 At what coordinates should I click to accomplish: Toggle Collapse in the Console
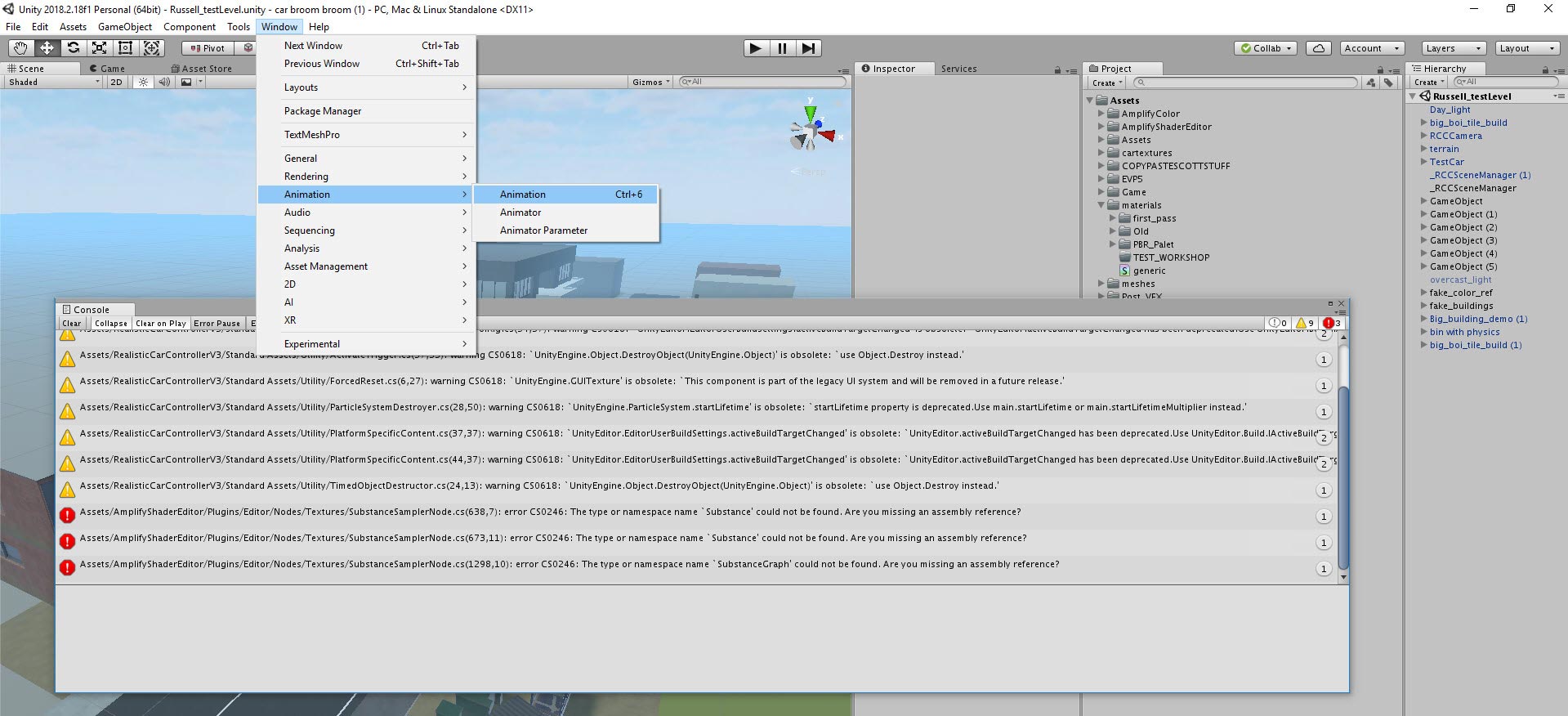(x=111, y=324)
